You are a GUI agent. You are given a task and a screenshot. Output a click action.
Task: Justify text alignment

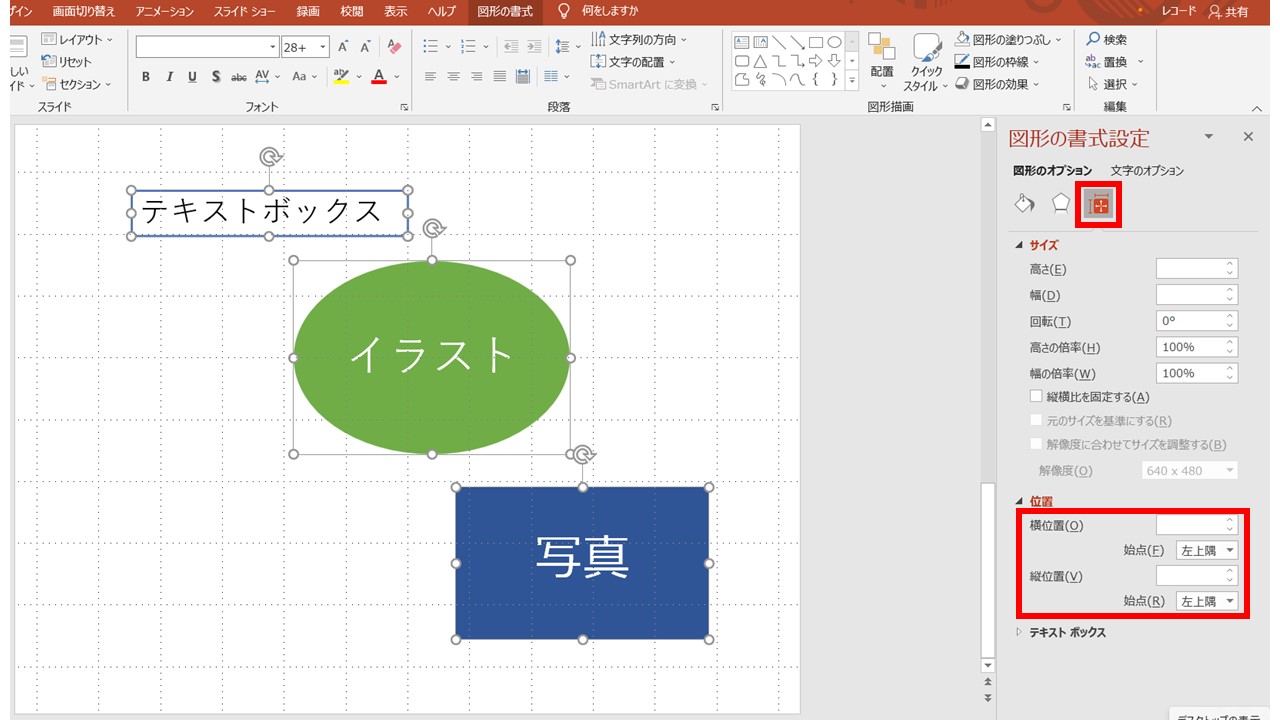(499, 77)
